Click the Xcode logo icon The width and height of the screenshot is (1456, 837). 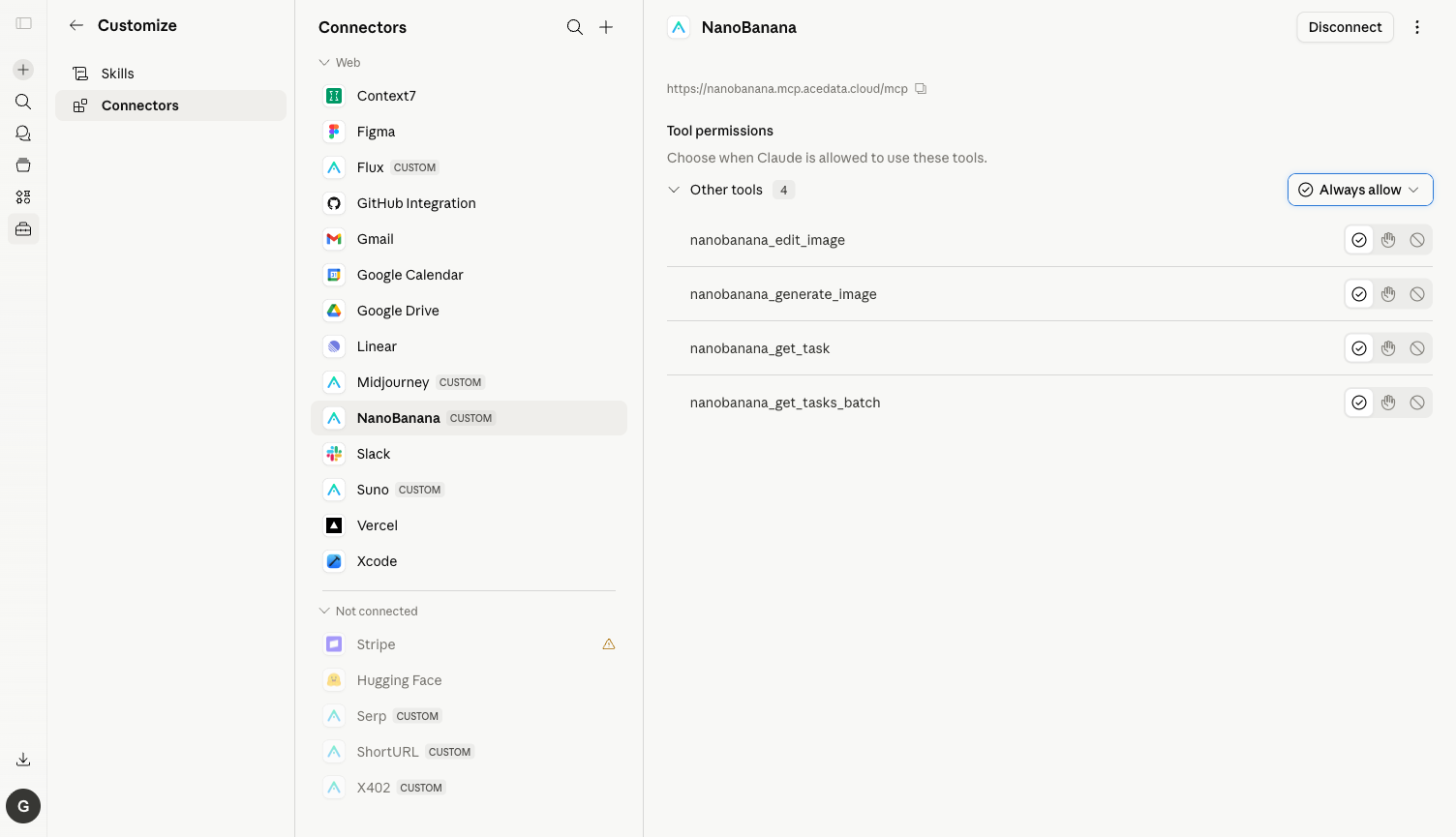coord(334,561)
